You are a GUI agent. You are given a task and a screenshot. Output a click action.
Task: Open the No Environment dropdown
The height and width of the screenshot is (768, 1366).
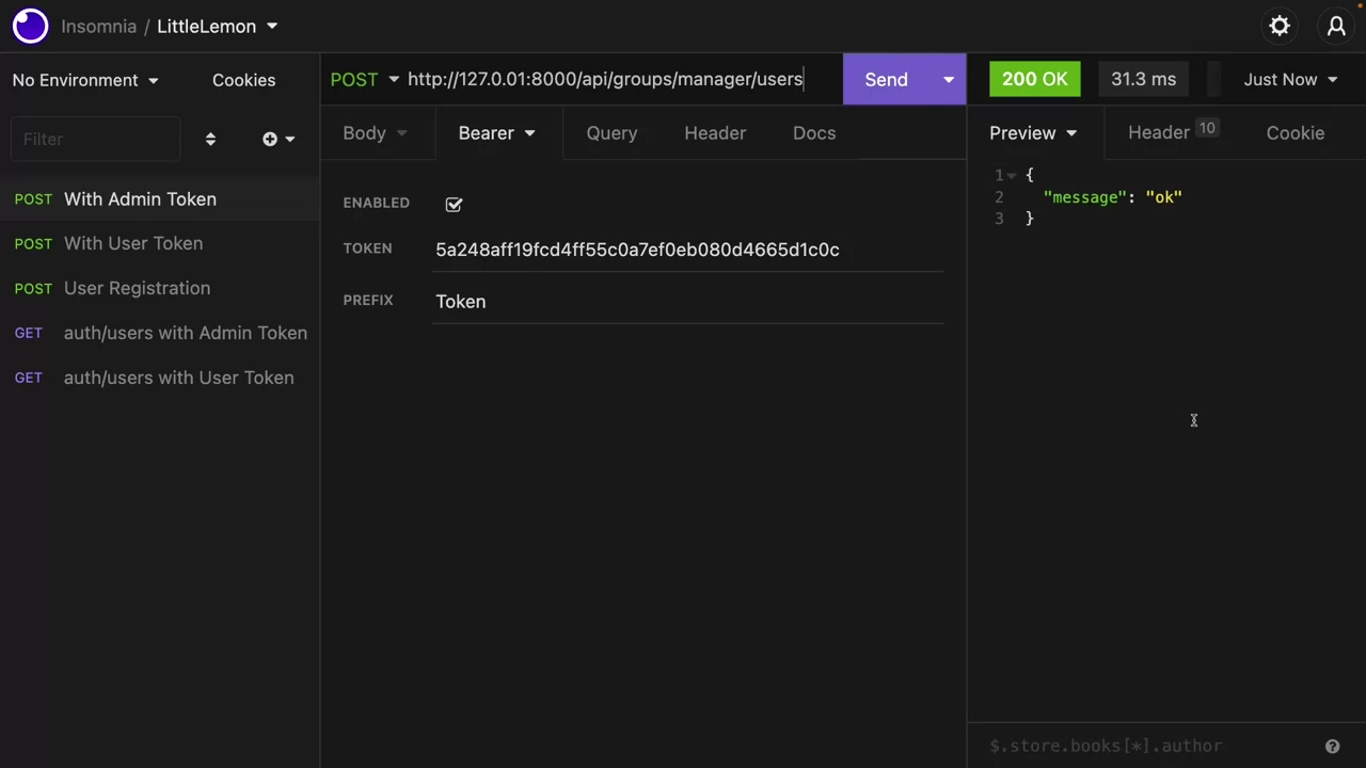(x=85, y=80)
